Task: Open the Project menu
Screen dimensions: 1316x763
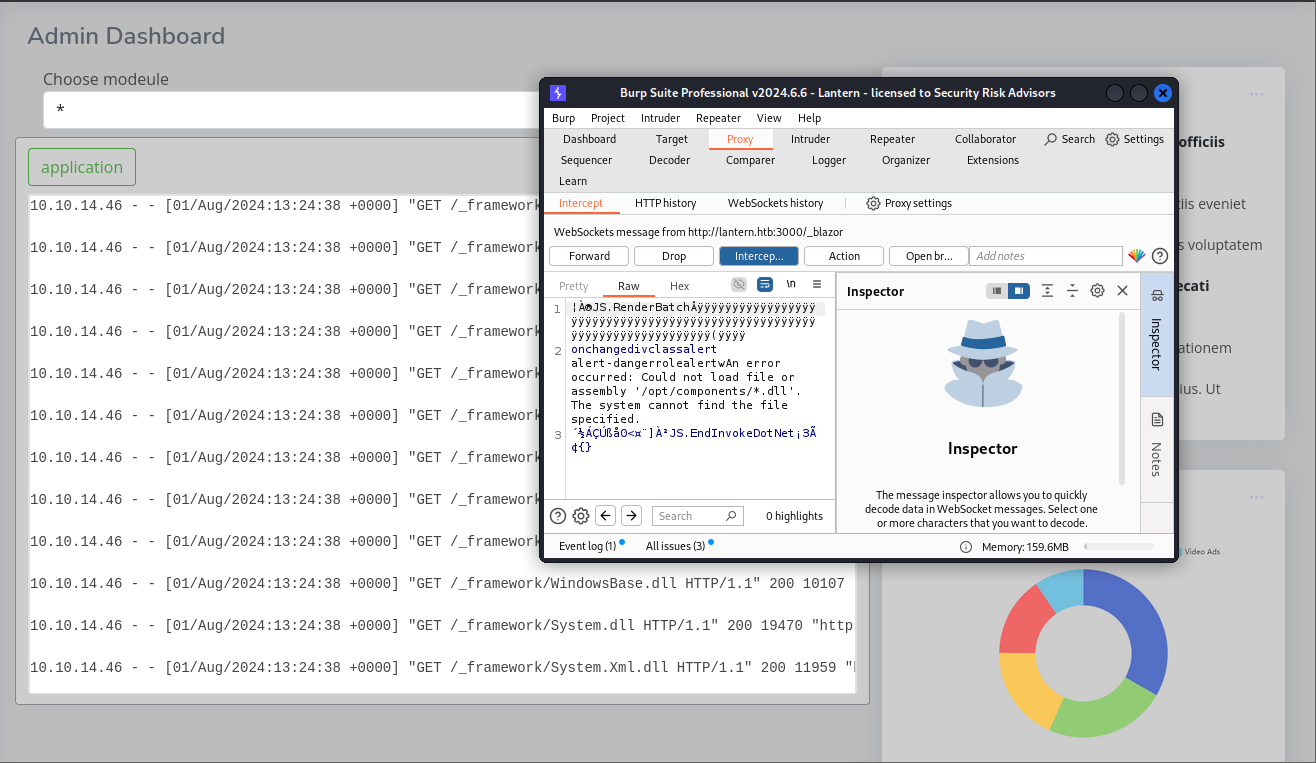Action: coord(607,118)
